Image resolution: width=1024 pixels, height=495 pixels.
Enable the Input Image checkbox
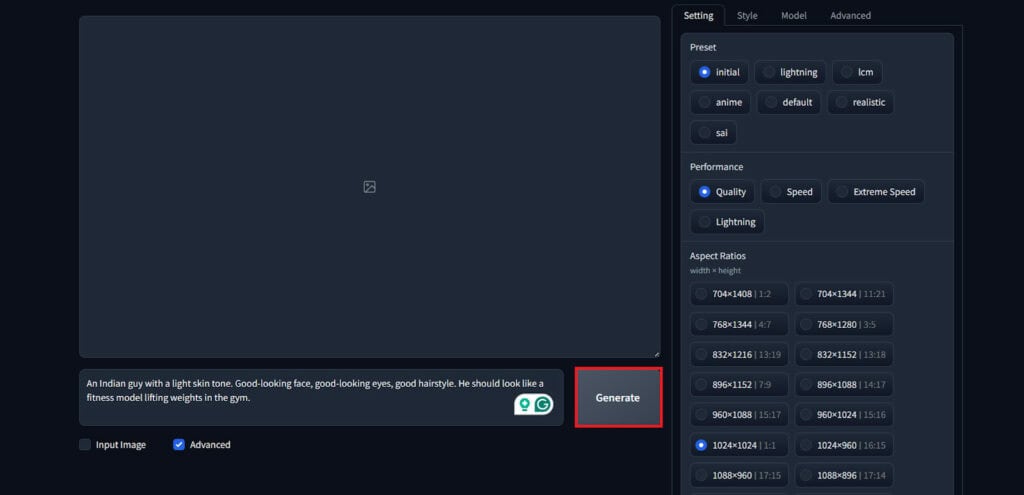(x=85, y=445)
